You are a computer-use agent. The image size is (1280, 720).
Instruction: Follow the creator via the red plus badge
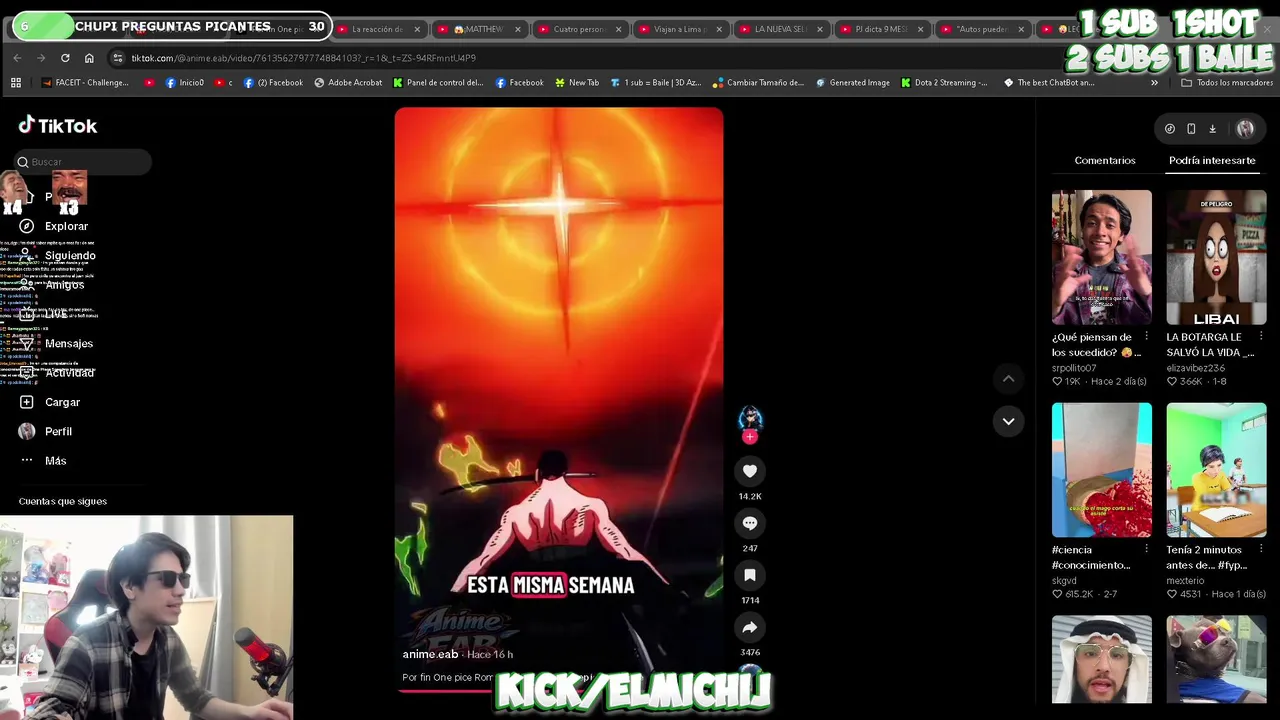pos(750,437)
